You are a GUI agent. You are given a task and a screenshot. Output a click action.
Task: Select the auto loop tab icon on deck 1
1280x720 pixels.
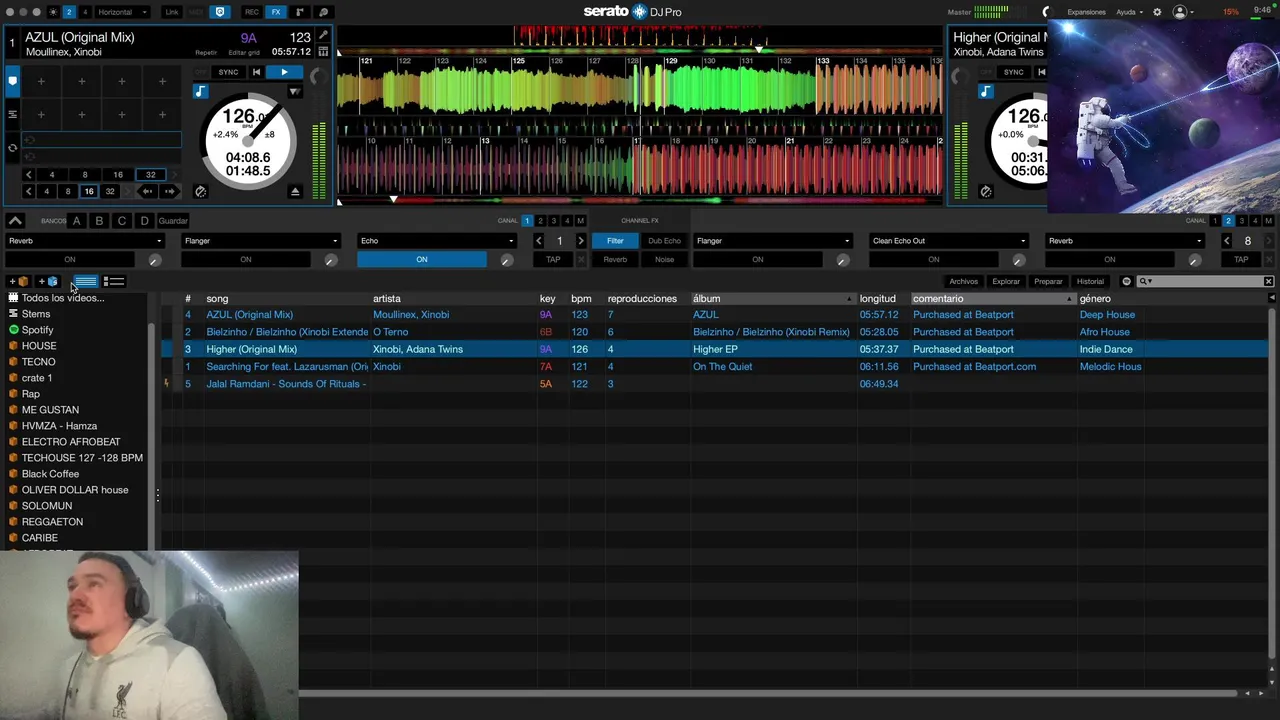click(13, 148)
